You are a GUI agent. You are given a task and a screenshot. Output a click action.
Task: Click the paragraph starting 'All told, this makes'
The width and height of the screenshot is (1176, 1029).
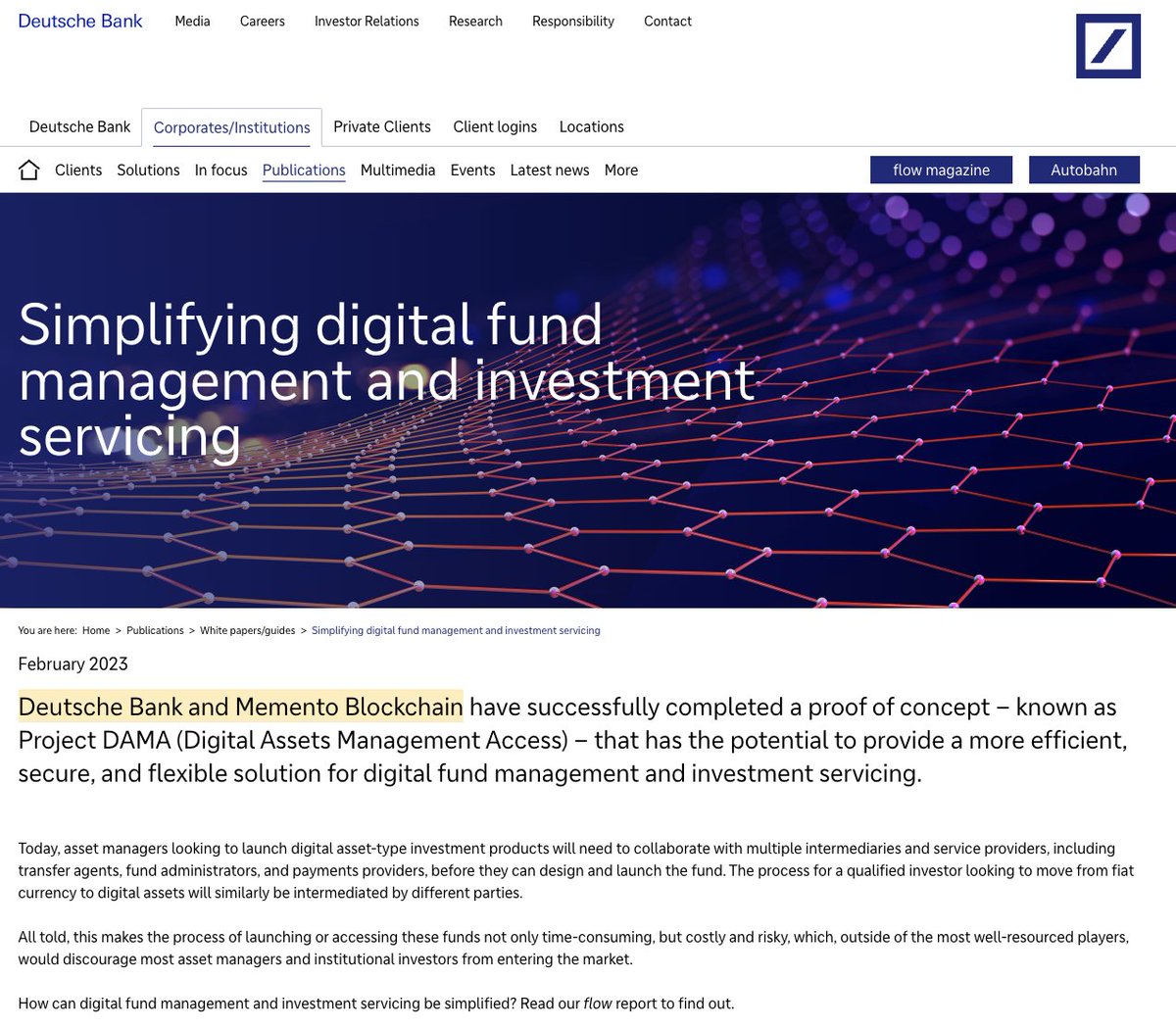point(573,948)
